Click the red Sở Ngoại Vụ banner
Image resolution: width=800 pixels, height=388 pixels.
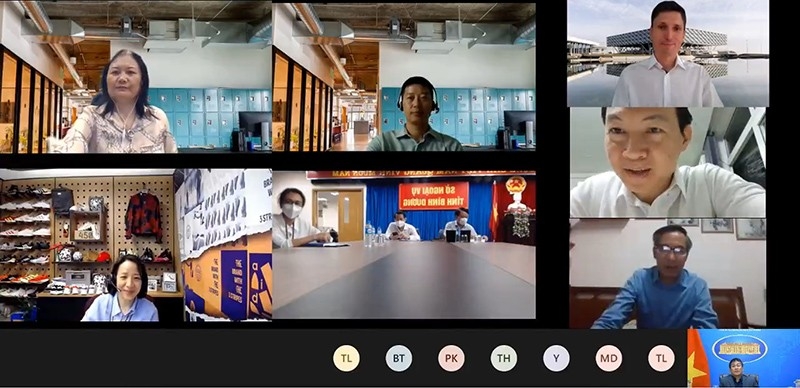(x=434, y=196)
